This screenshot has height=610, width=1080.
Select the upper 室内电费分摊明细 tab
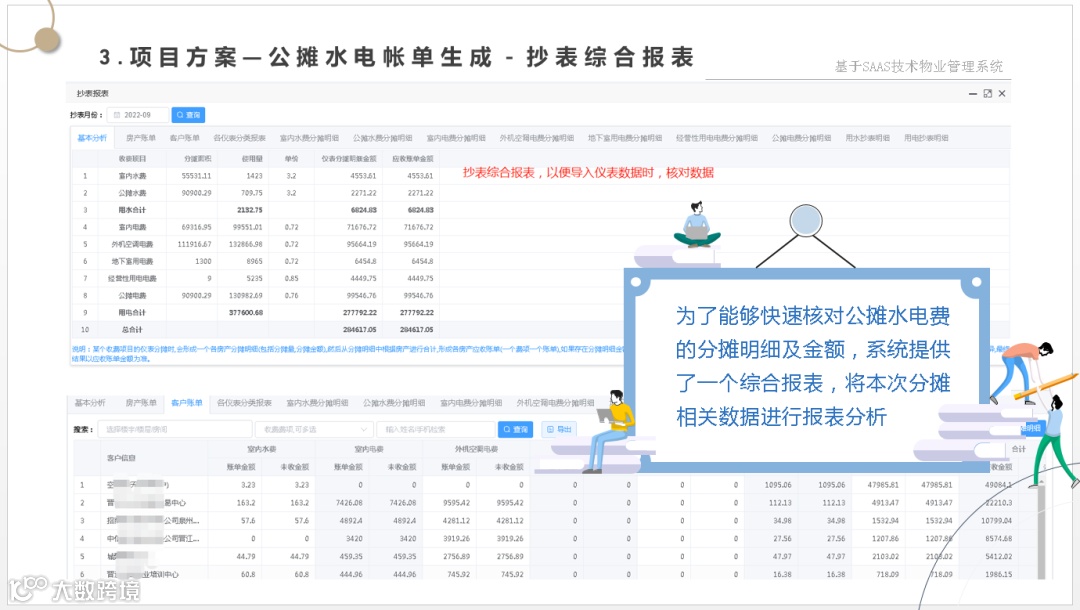456,138
